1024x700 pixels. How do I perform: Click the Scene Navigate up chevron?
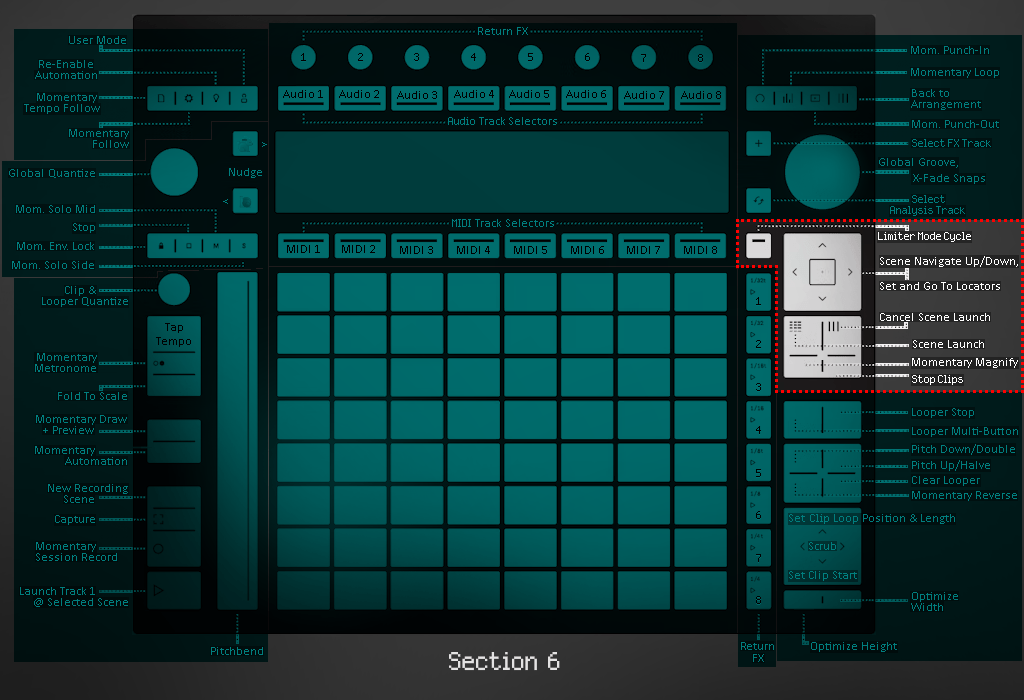[x=822, y=244]
